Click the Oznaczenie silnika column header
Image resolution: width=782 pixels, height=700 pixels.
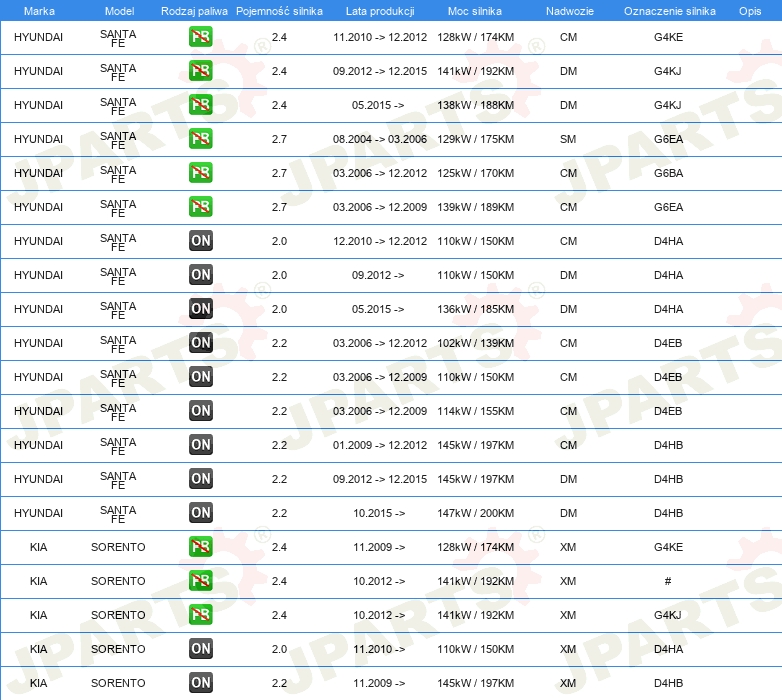[x=670, y=11]
